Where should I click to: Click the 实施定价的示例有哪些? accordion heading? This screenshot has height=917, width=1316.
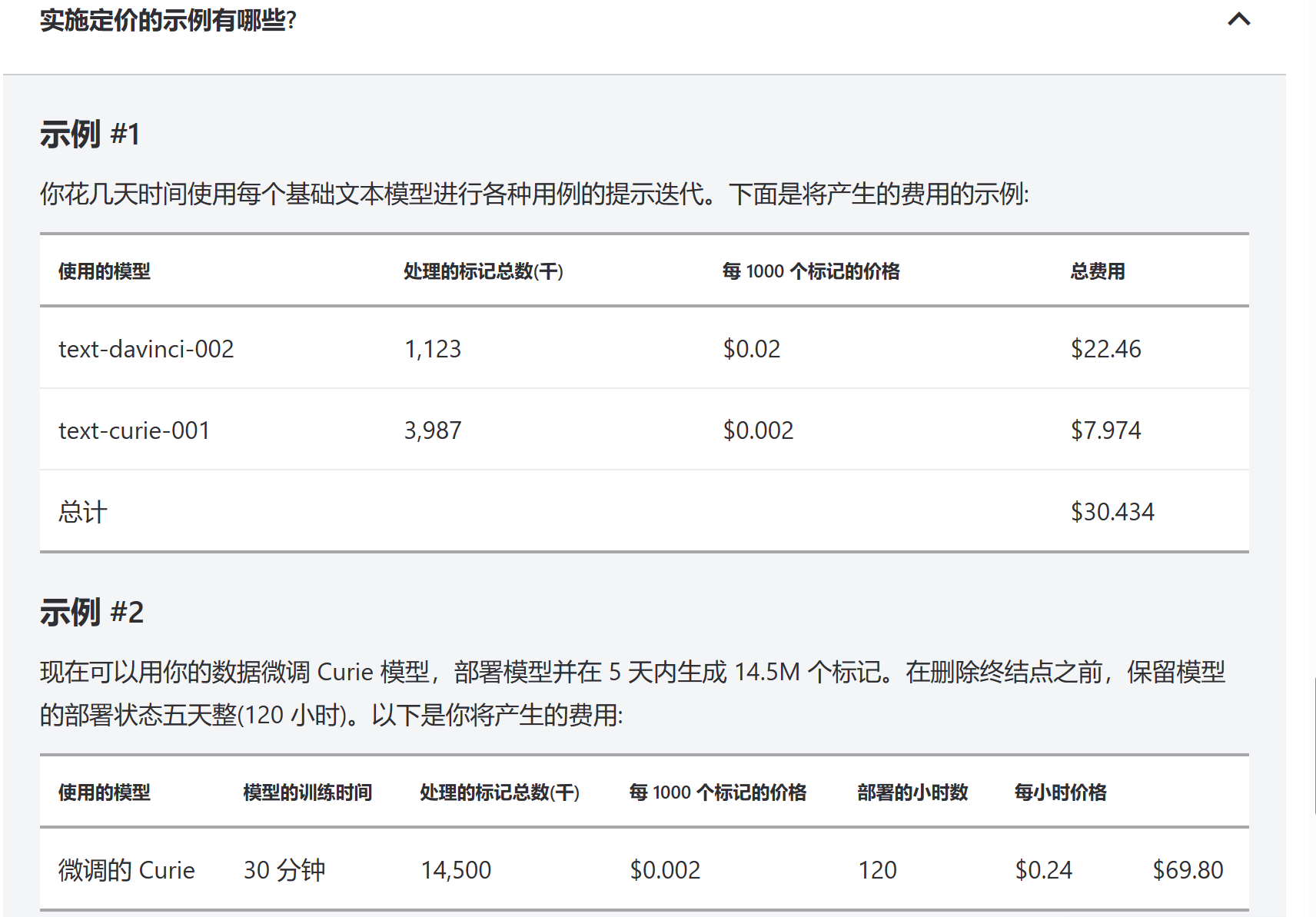[x=168, y=21]
